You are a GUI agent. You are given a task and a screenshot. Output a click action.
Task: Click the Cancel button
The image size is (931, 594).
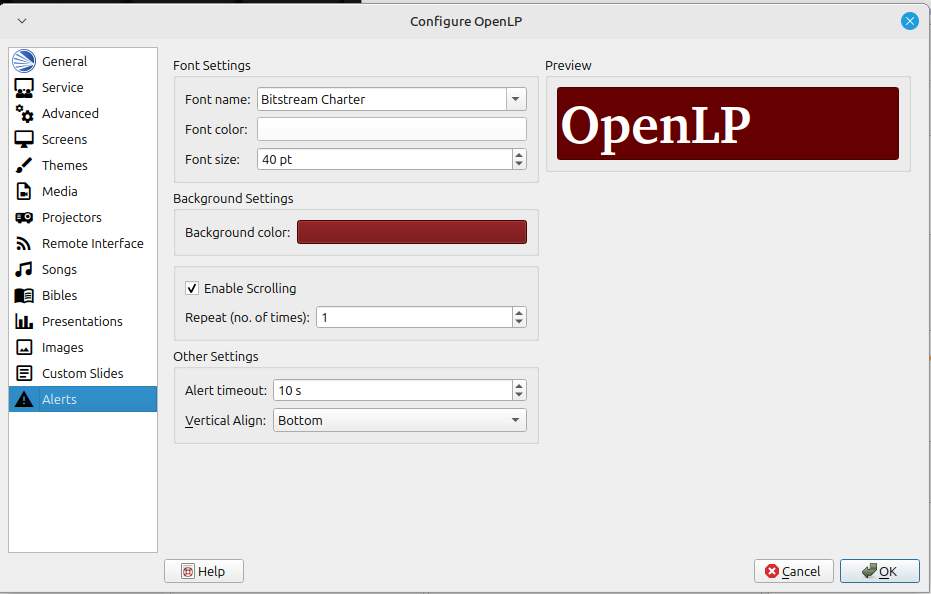[x=794, y=571]
